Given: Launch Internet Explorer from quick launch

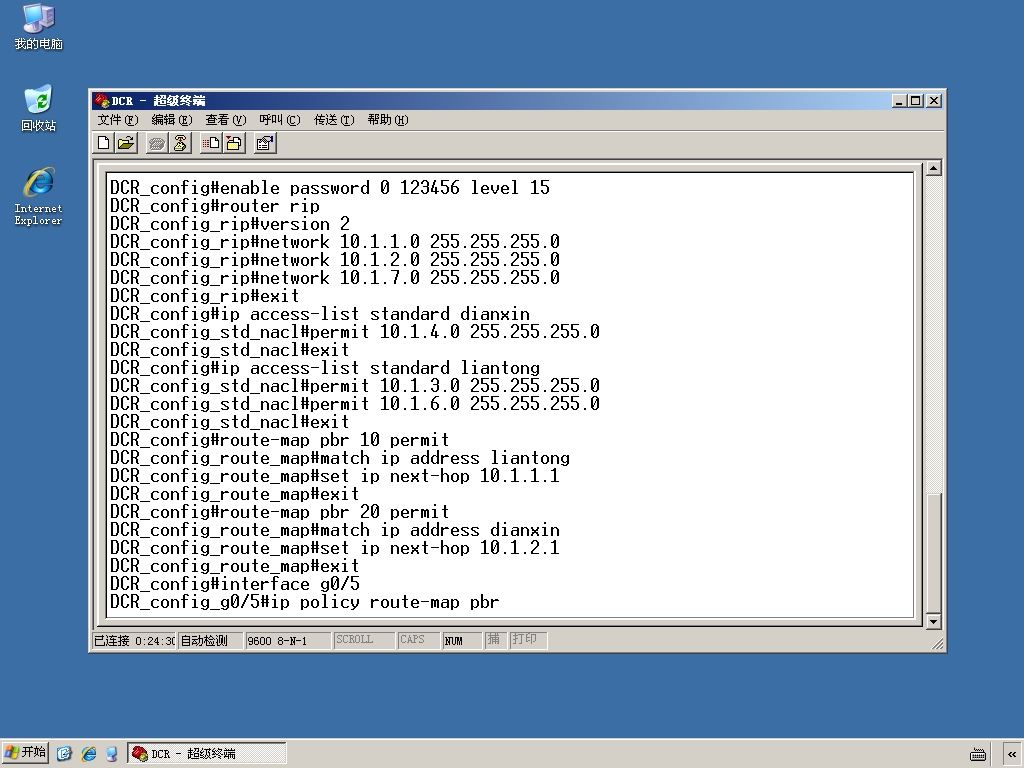Looking at the screenshot, I should 89,754.
